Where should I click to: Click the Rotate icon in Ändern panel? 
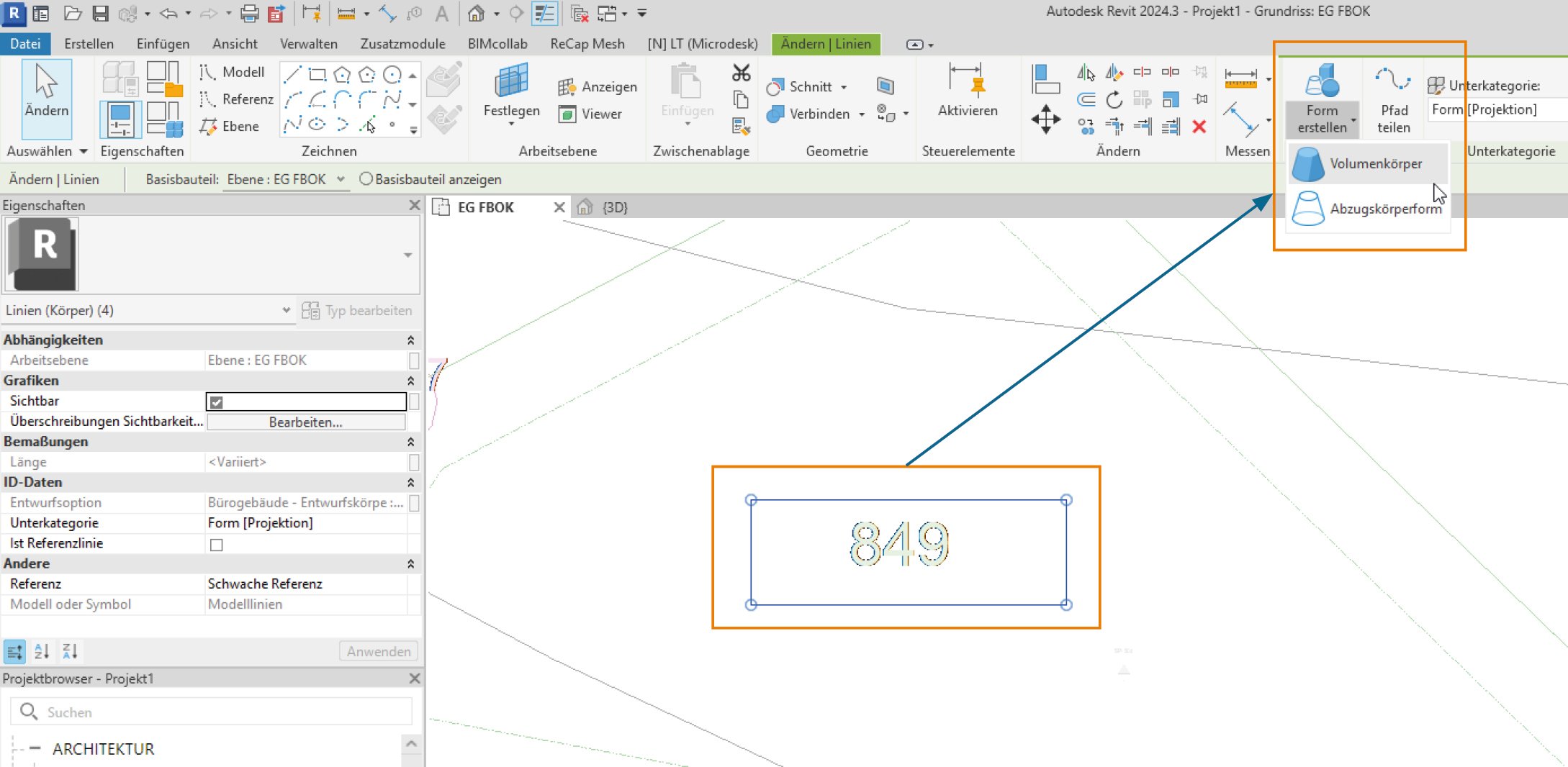1114,99
